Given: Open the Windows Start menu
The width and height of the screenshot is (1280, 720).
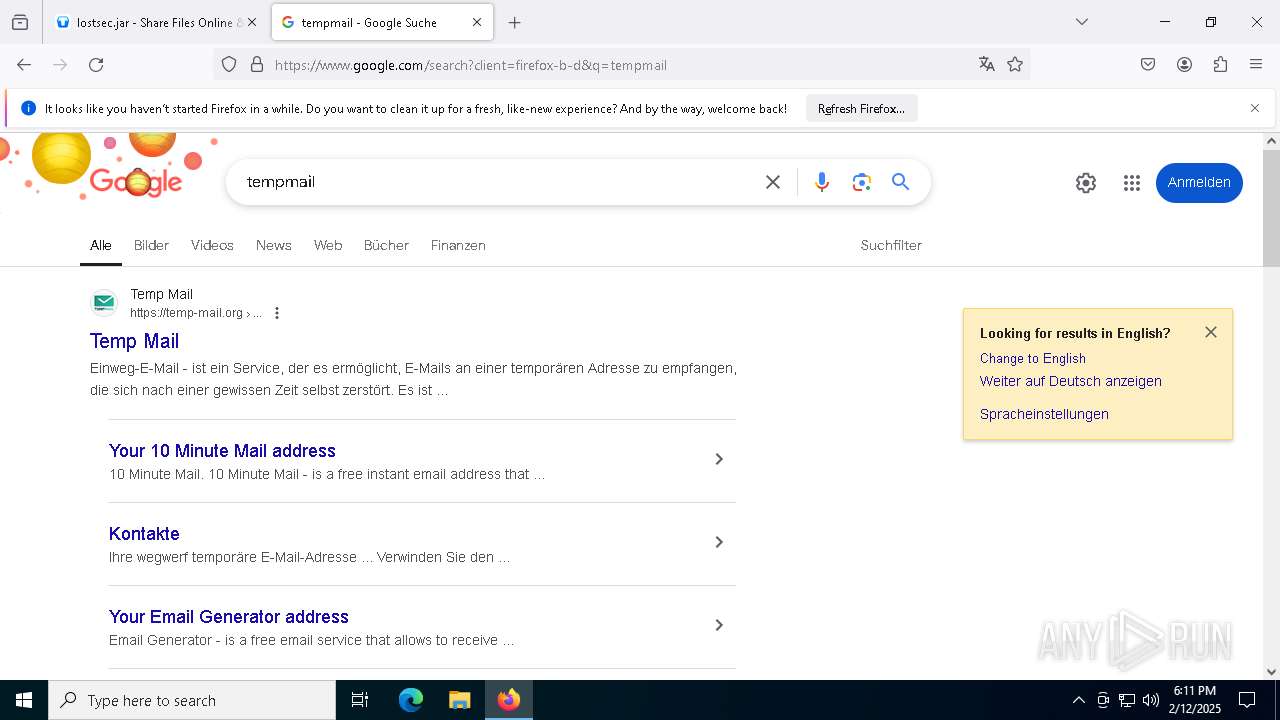Looking at the screenshot, I should point(24,700).
